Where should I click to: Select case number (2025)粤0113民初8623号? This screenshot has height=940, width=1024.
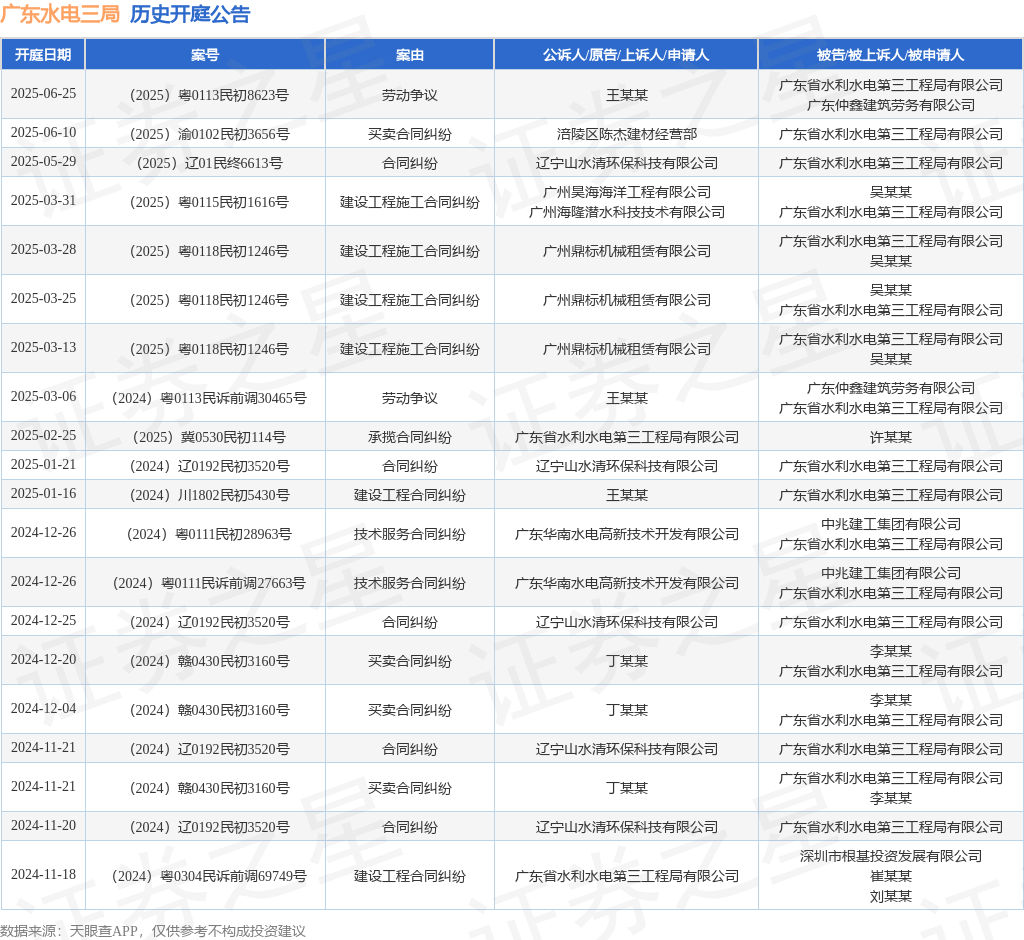click(209, 95)
